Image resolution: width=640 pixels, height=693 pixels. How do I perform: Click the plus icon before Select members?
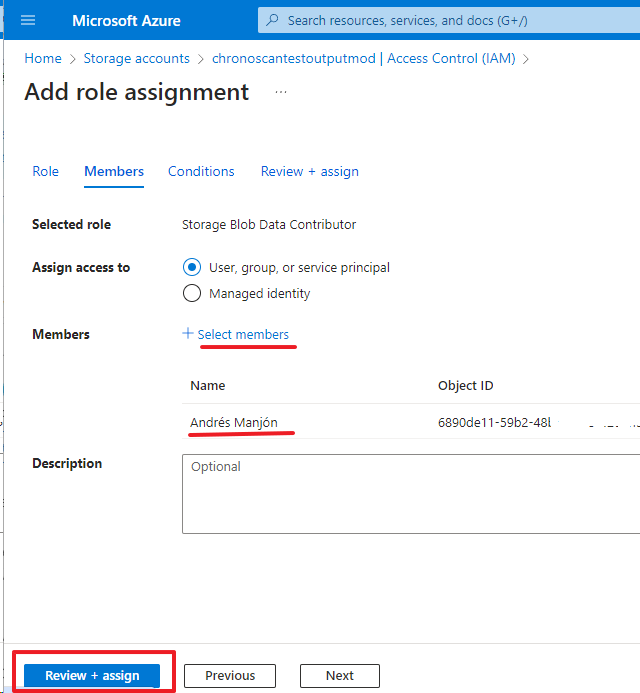coord(188,334)
